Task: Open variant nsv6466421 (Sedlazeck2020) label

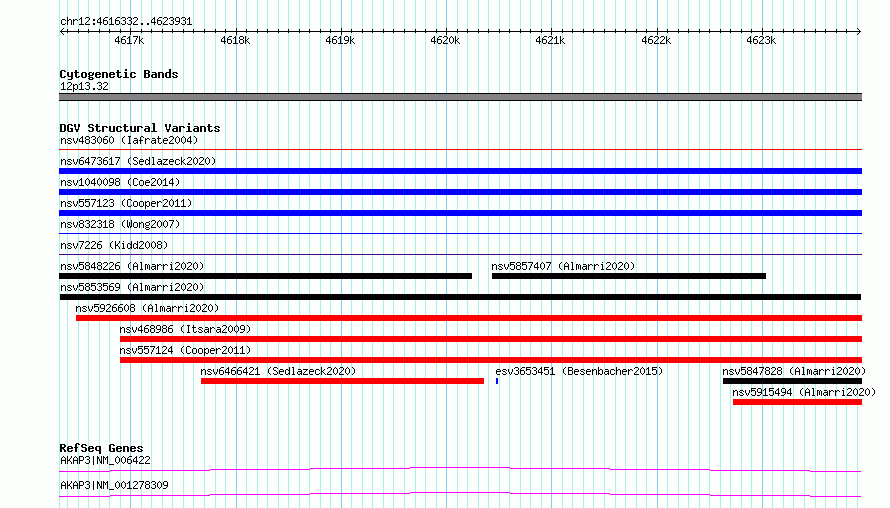Action: (x=278, y=371)
